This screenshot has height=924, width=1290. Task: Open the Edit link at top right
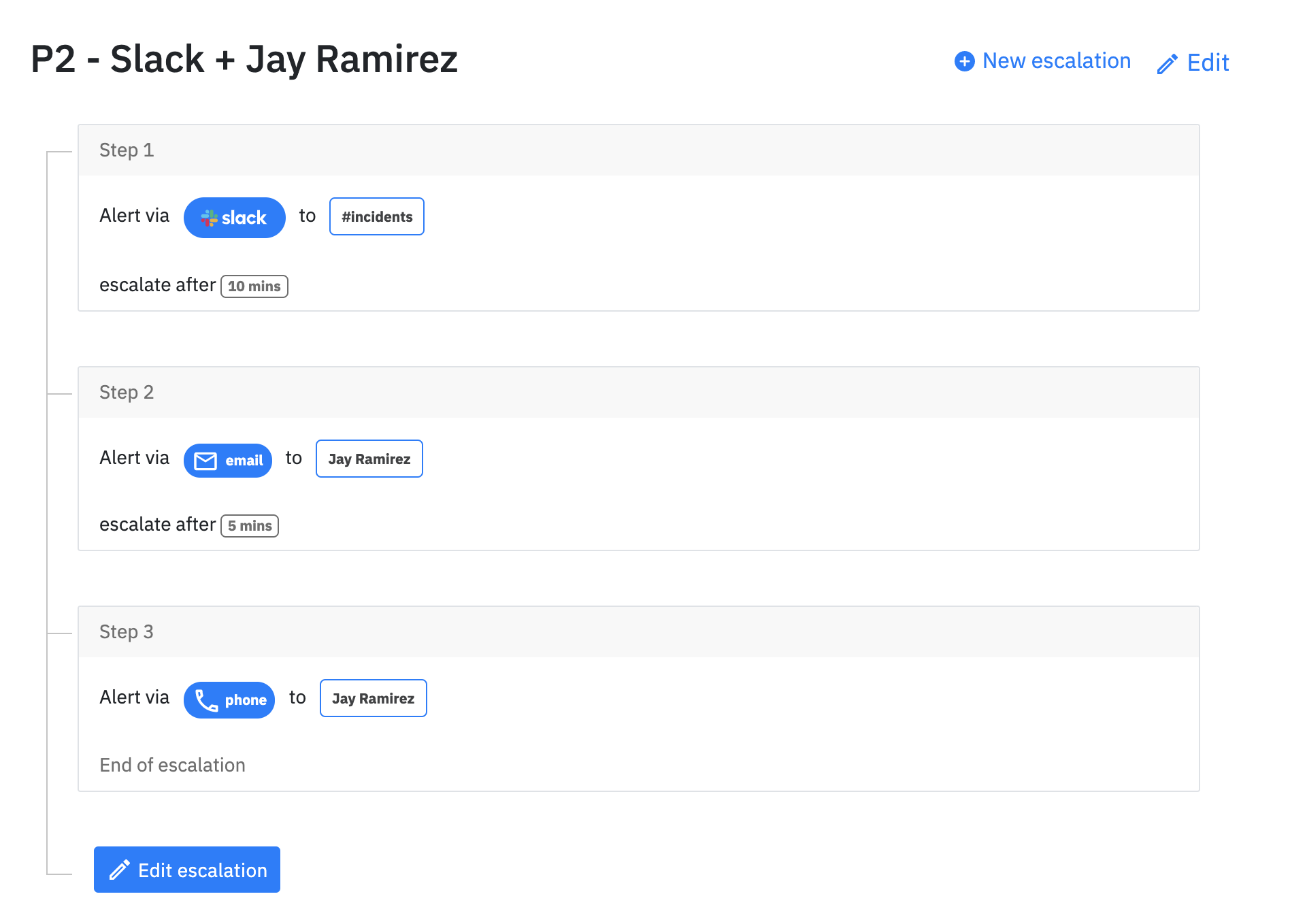point(1193,63)
